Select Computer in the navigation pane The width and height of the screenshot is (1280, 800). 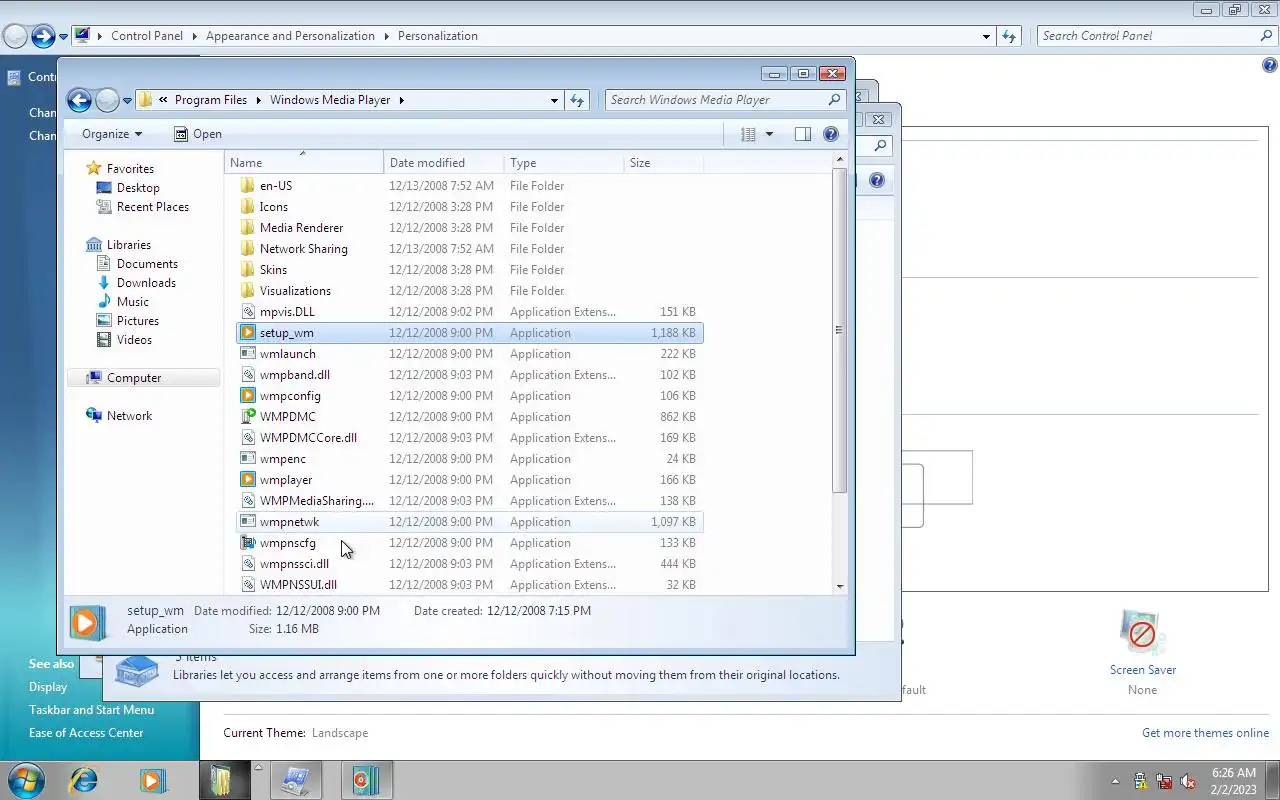click(134, 378)
